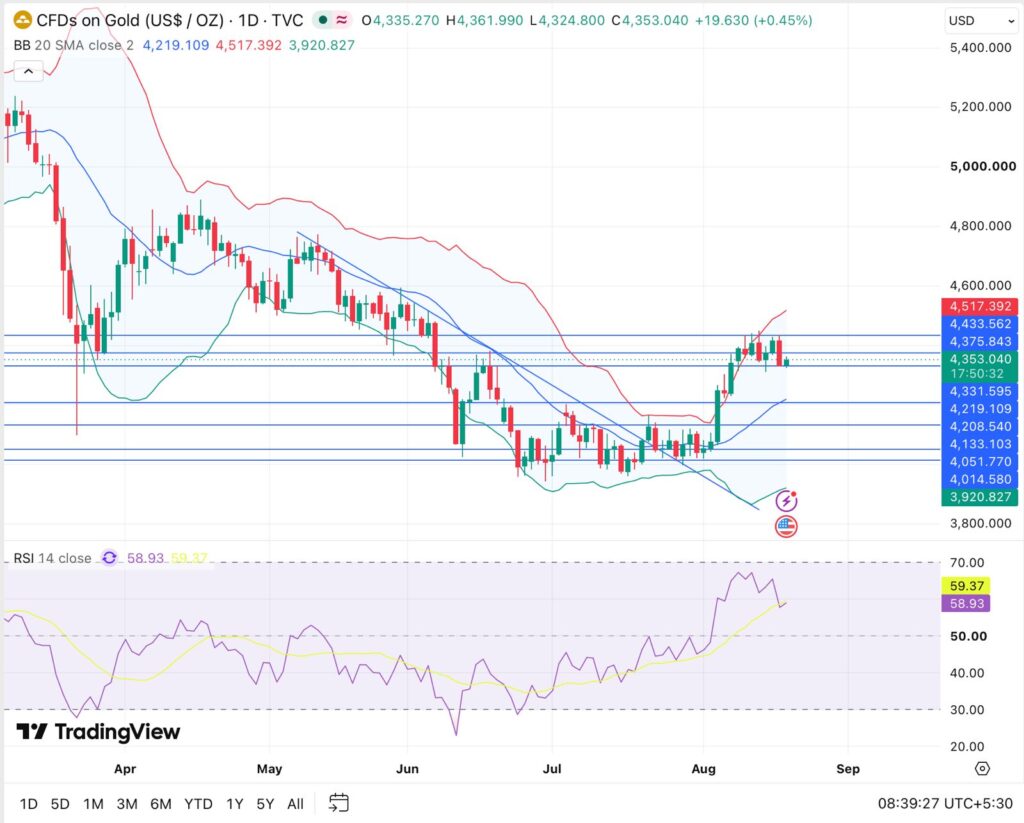Click the Jun label on the time axis
This screenshot has height=823, width=1024.
[x=407, y=769]
